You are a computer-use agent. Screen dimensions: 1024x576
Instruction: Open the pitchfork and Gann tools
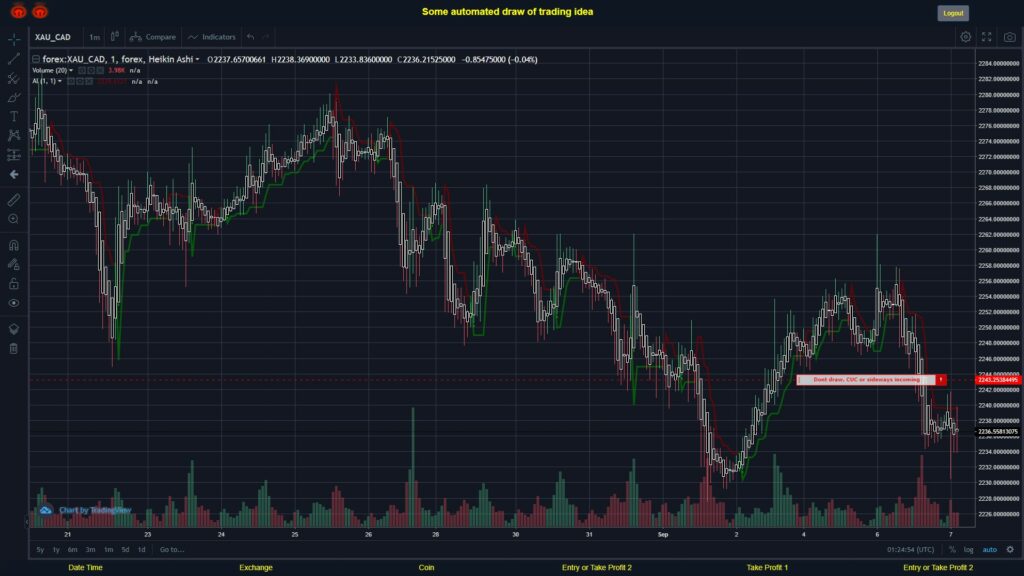(14, 78)
